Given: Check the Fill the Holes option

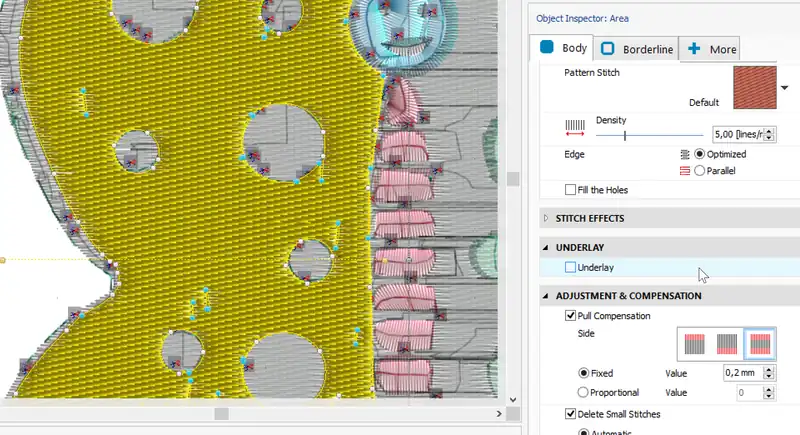Looking at the screenshot, I should (570, 190).
